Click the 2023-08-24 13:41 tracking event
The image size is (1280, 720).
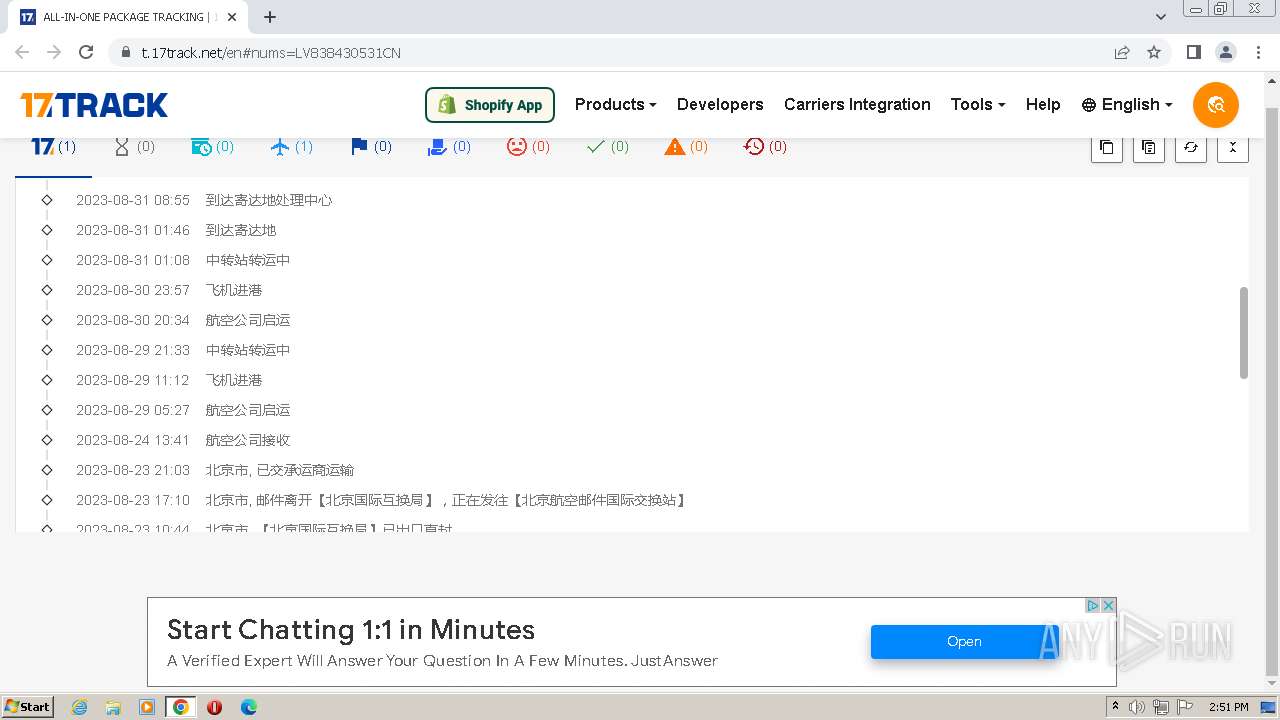click(182, 440)
